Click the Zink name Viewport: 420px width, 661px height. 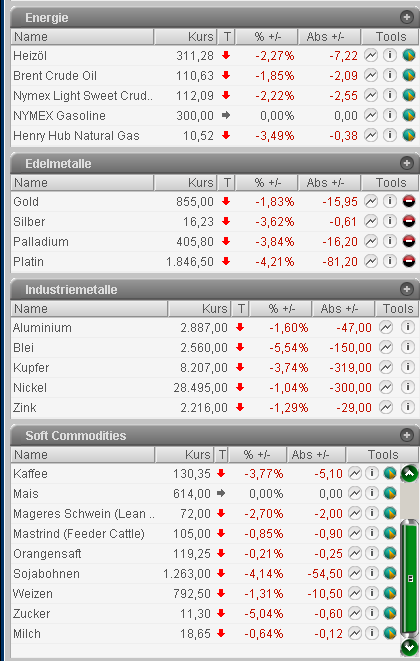click(24, 408)
